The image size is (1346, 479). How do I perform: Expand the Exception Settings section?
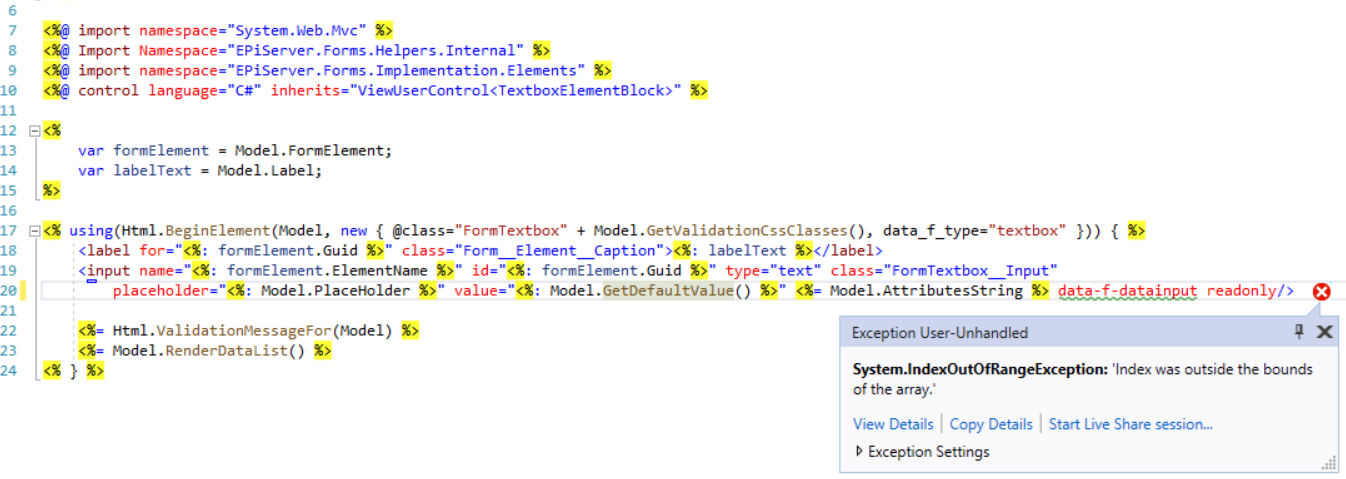859,452
